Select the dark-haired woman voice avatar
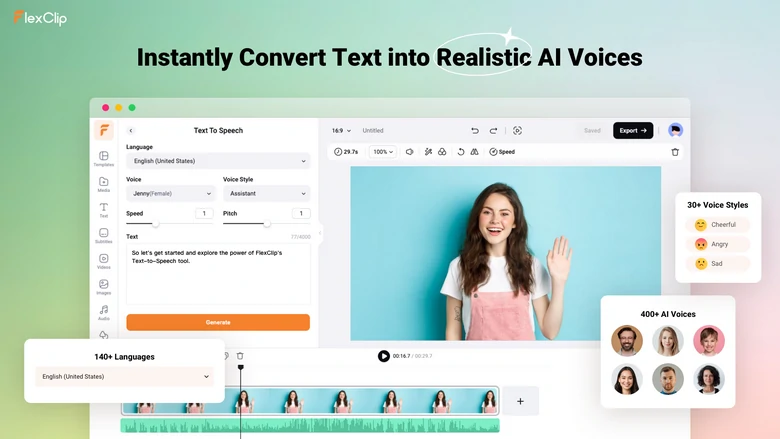Image resolution: width=780 pixels, height=439 pixels. click(x=627, y=379)
